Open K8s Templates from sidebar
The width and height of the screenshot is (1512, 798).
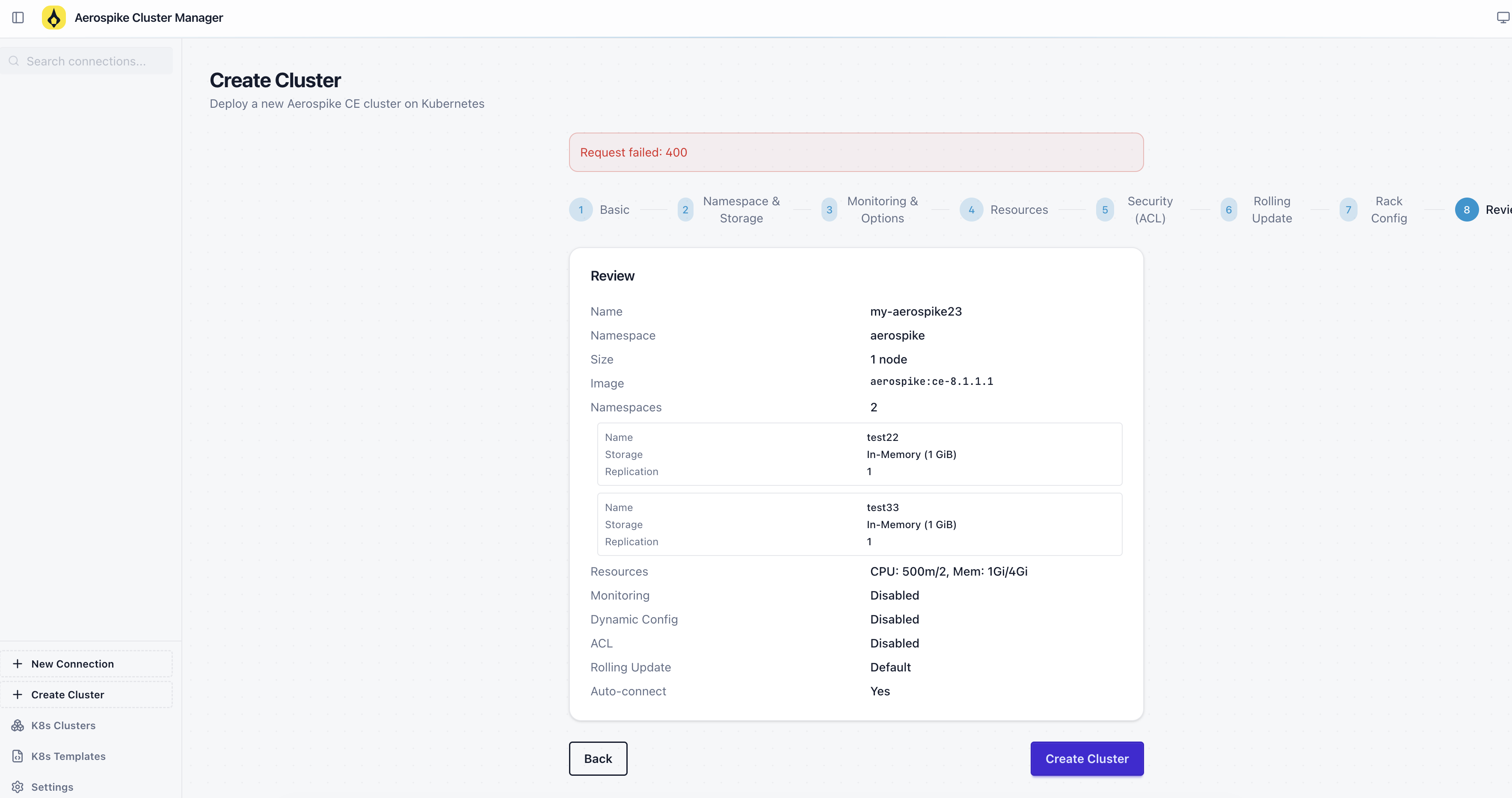tap(68, 757)
